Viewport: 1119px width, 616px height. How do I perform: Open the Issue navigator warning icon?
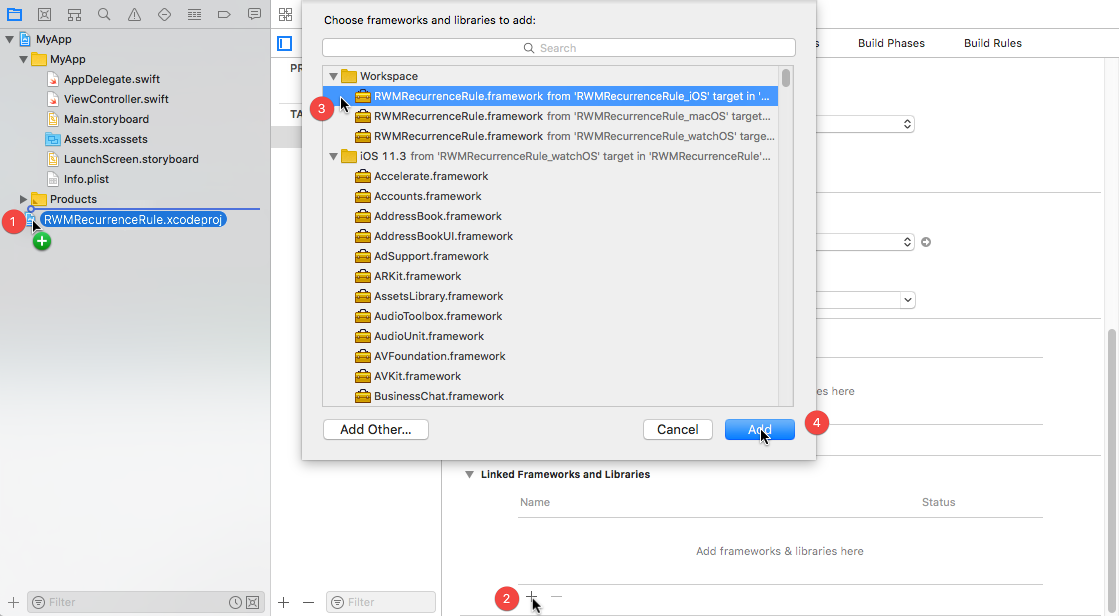click(134, 14)
